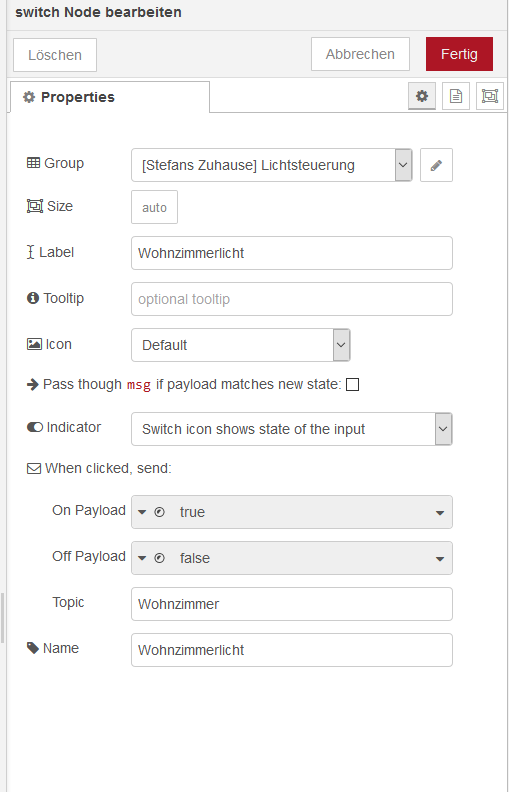
Task: Open the Group dropdown for Lichtsteuerung
Action: [272, 165]
